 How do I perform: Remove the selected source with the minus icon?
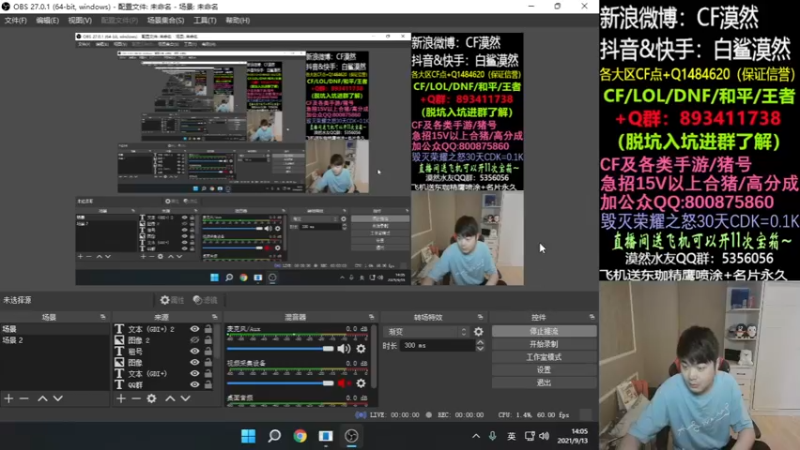[136, 398]
